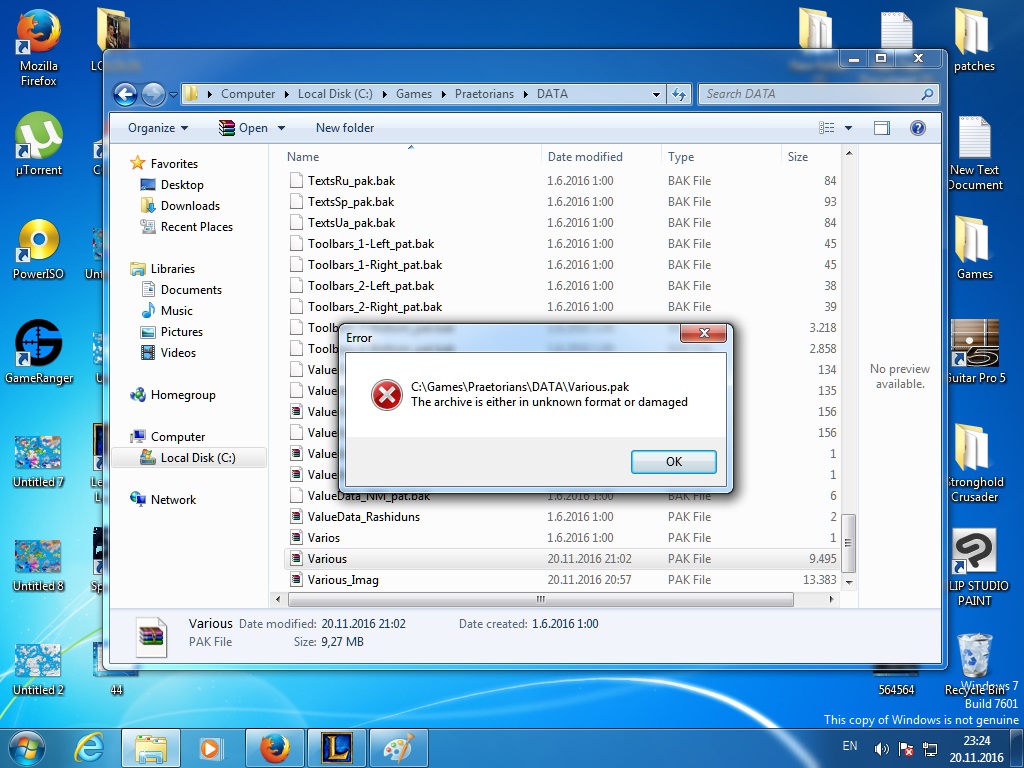
Task: Click Open in the Explorer toolbar
Action: click(244, 128)
